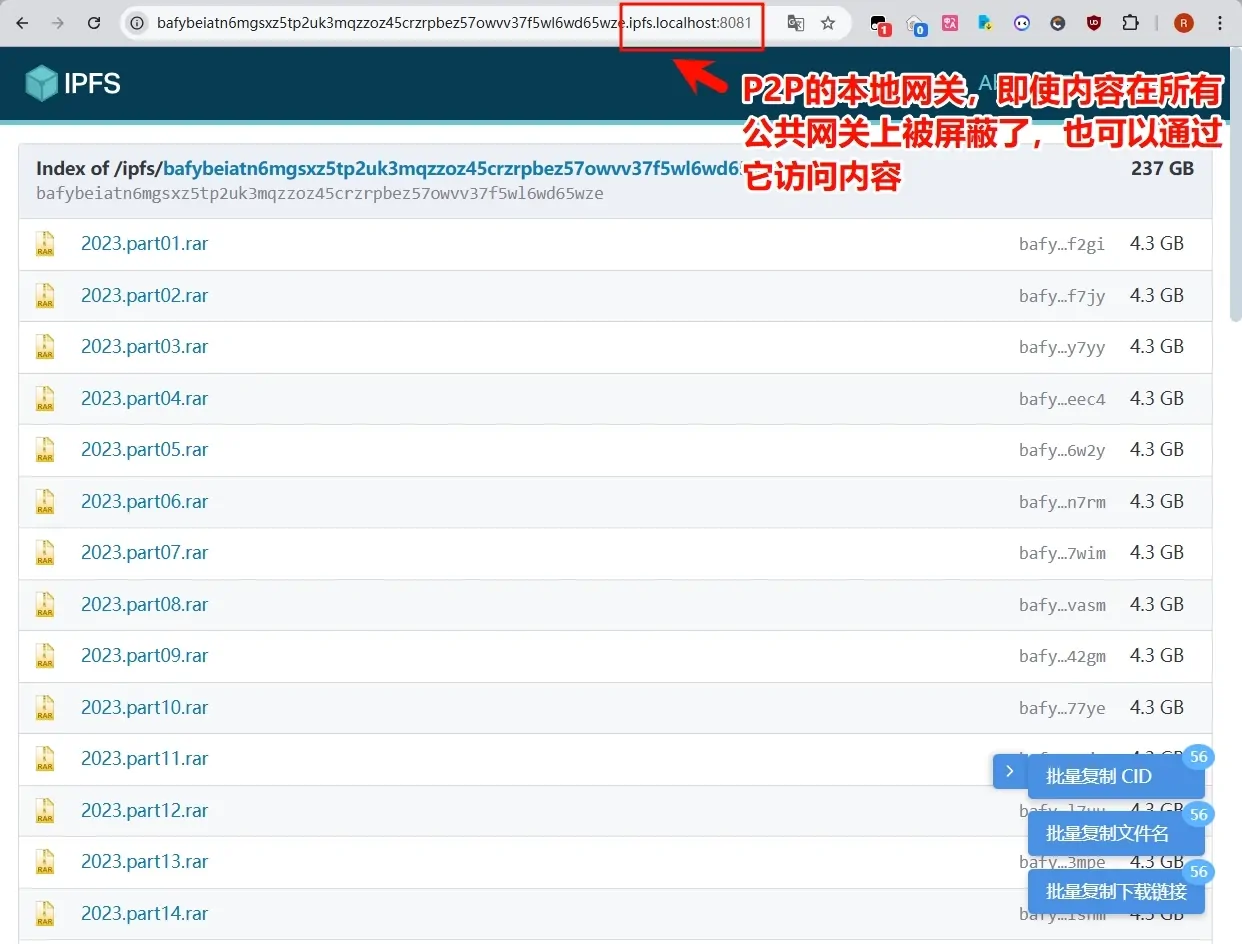The image size is (1242, 944).
Task: Reload the page with refresh icon
Action: (94, 23)
